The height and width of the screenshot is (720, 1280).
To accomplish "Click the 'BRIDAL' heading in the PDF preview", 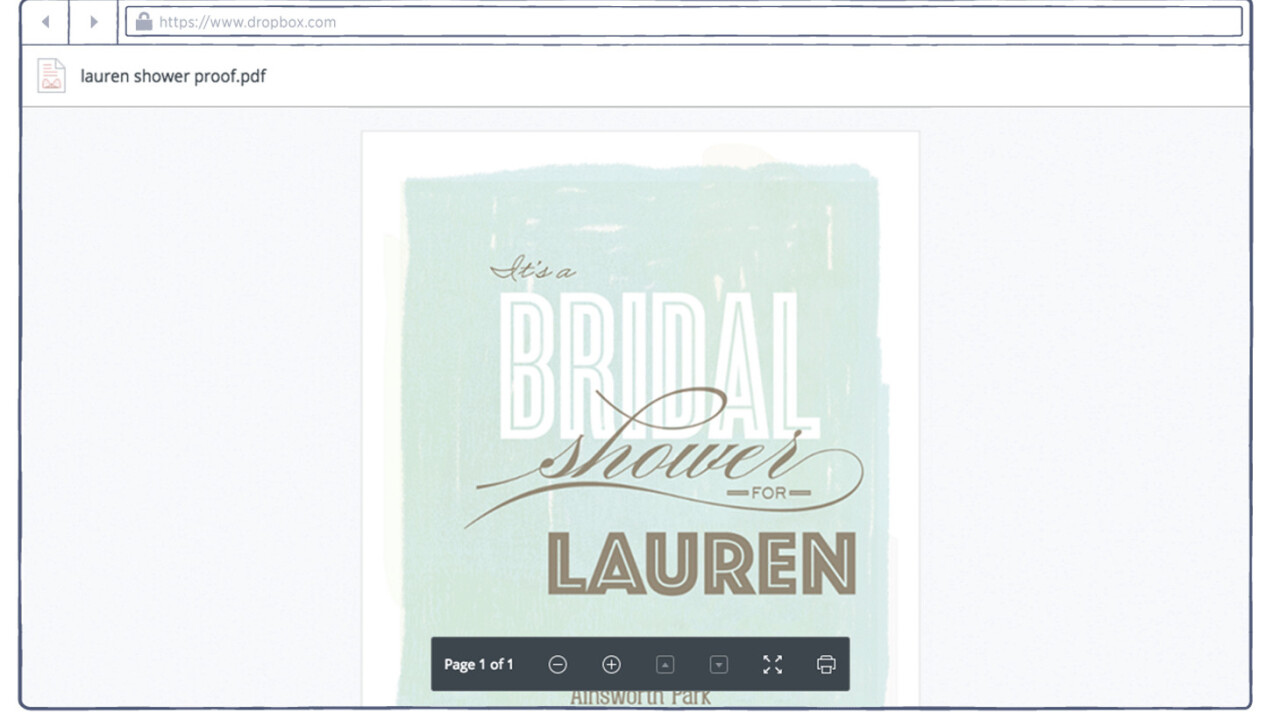I will pos(658,365).
